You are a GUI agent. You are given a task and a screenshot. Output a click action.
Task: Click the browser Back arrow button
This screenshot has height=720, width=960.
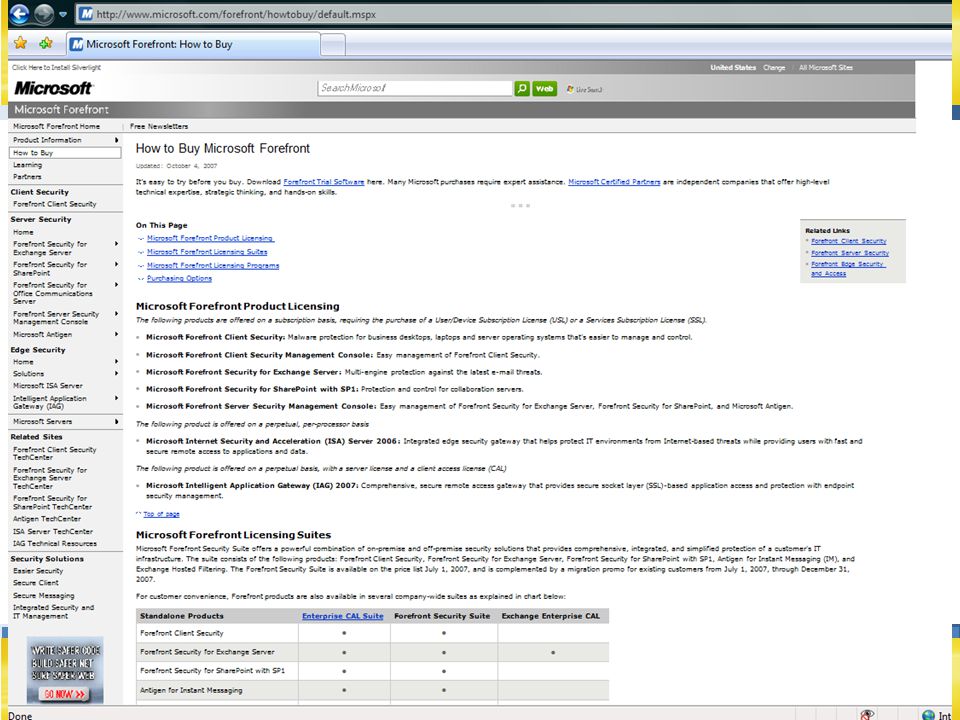pyautogui.click(x=20, y=13)
